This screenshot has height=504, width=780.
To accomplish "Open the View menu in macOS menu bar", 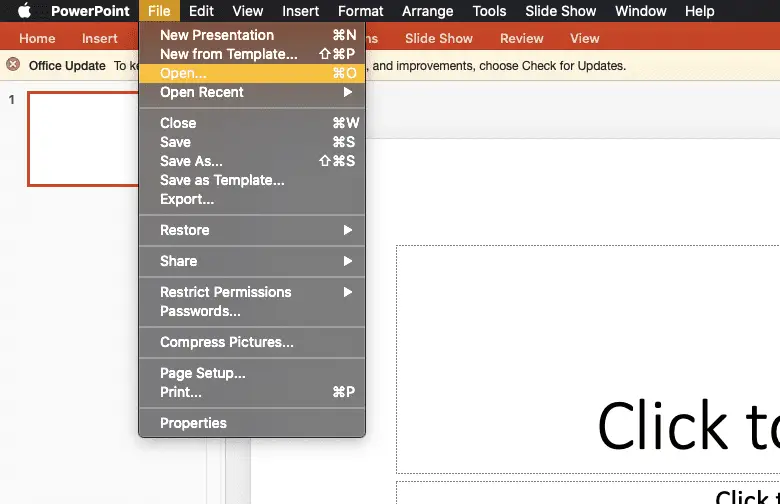I will coord(248,11).
